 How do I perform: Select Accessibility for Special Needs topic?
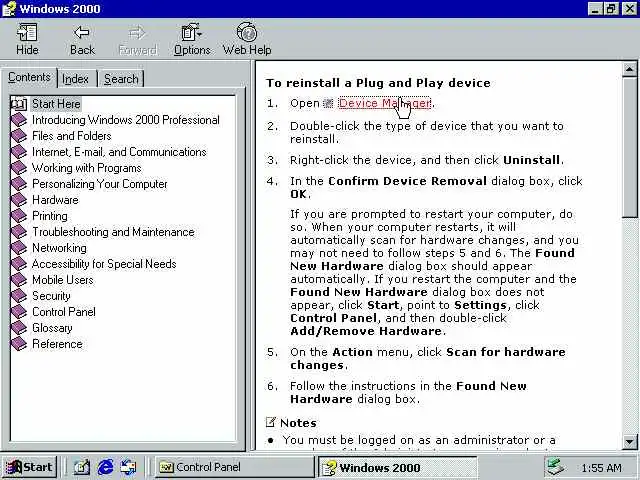tap(104, 264)
